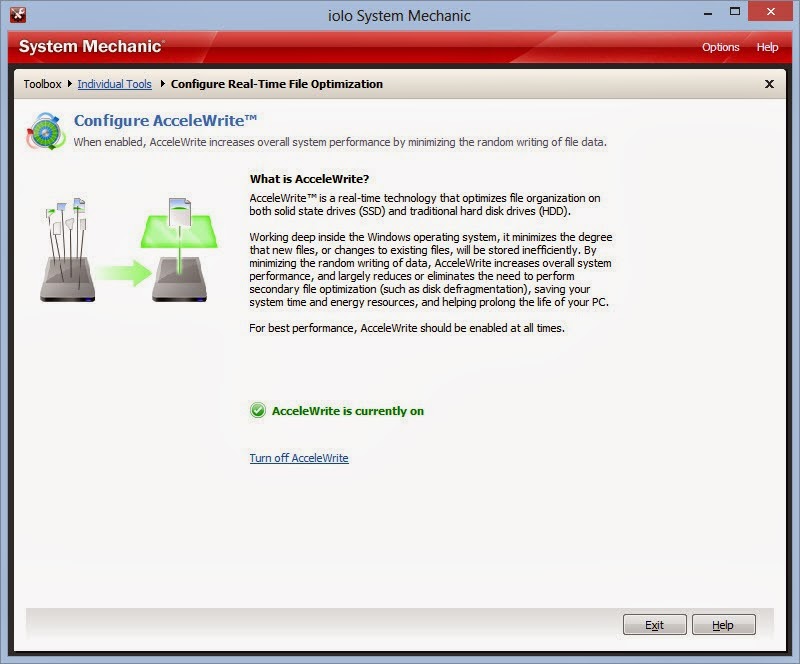
Task: Click the 'Configure Real-Time File Optimization' breadcrumb text
Action: 277,84
